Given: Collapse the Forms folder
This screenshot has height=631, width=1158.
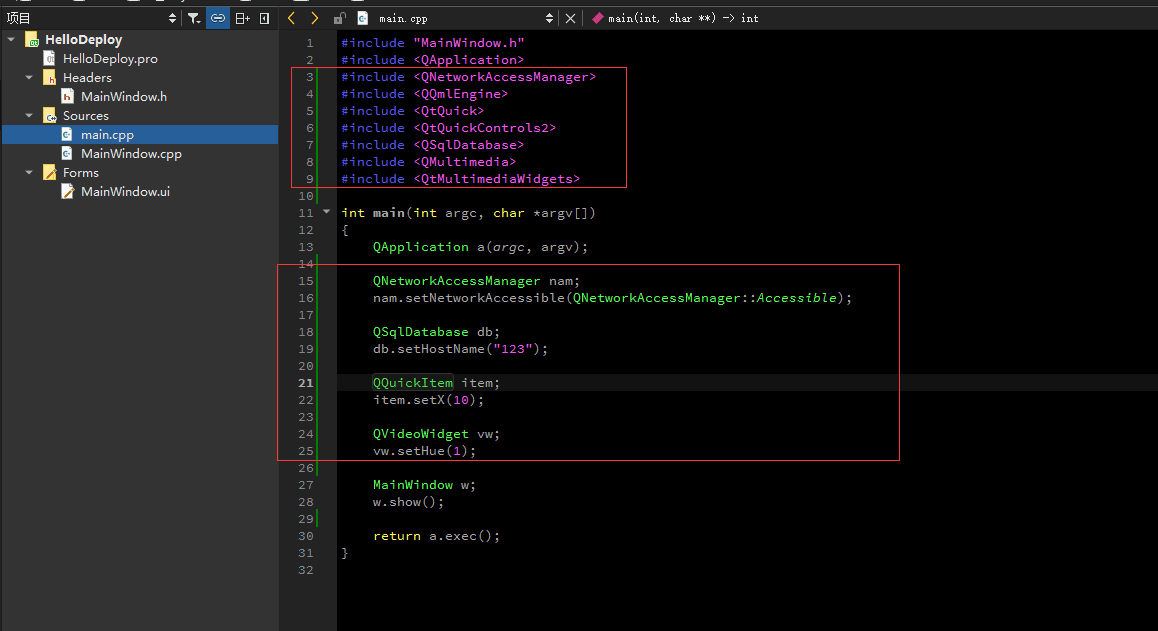Looking at the screenshot, I should point(29,172).
